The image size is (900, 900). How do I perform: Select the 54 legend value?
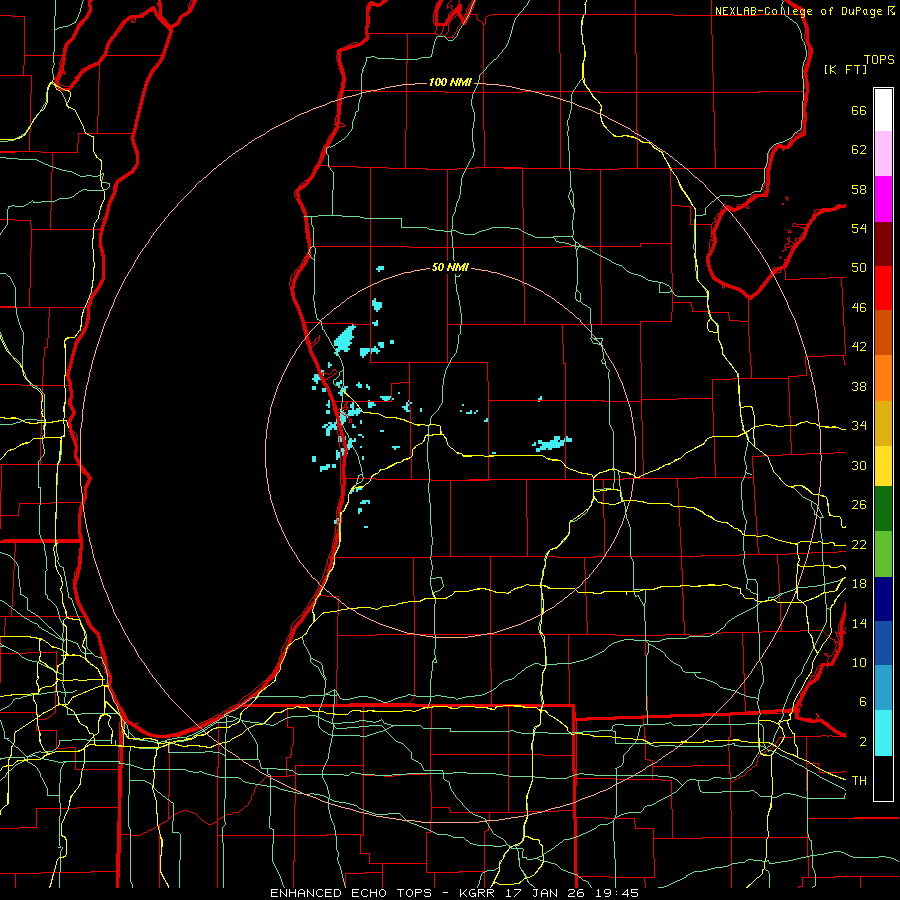coord(859,228)
